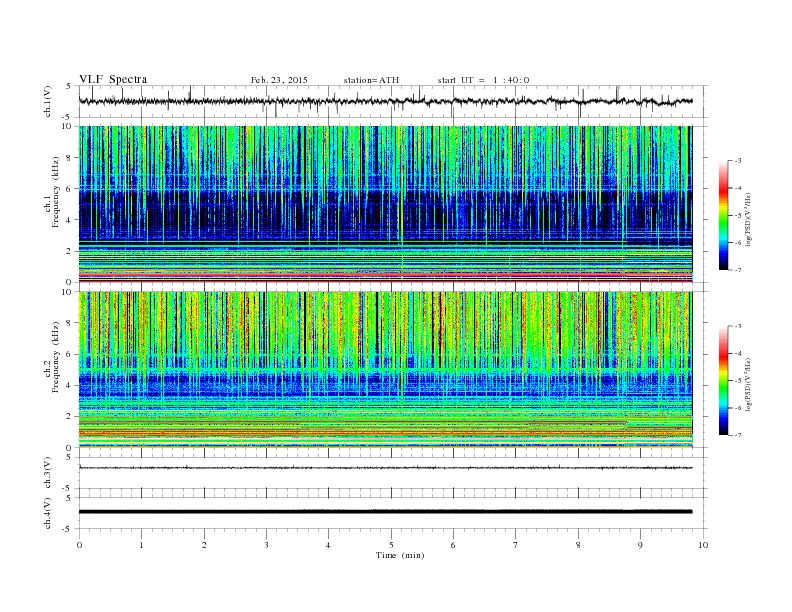Click the time axis tick label "9"
Screen dimensions: 792x612
coord(640,545)
